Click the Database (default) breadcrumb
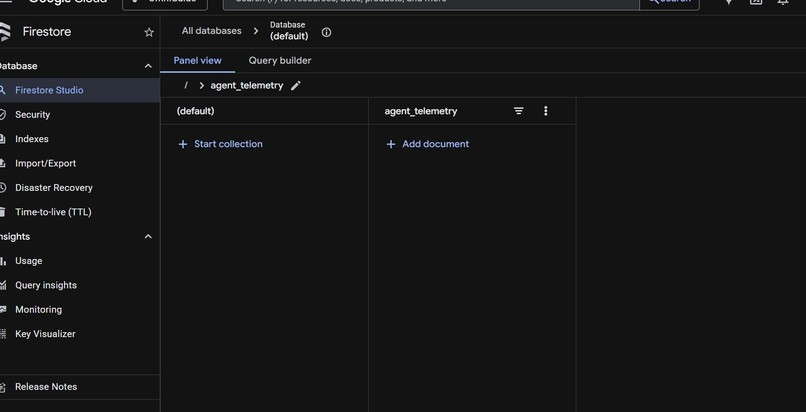The width and height of the screenshot is (806, 412). point(289,31)
